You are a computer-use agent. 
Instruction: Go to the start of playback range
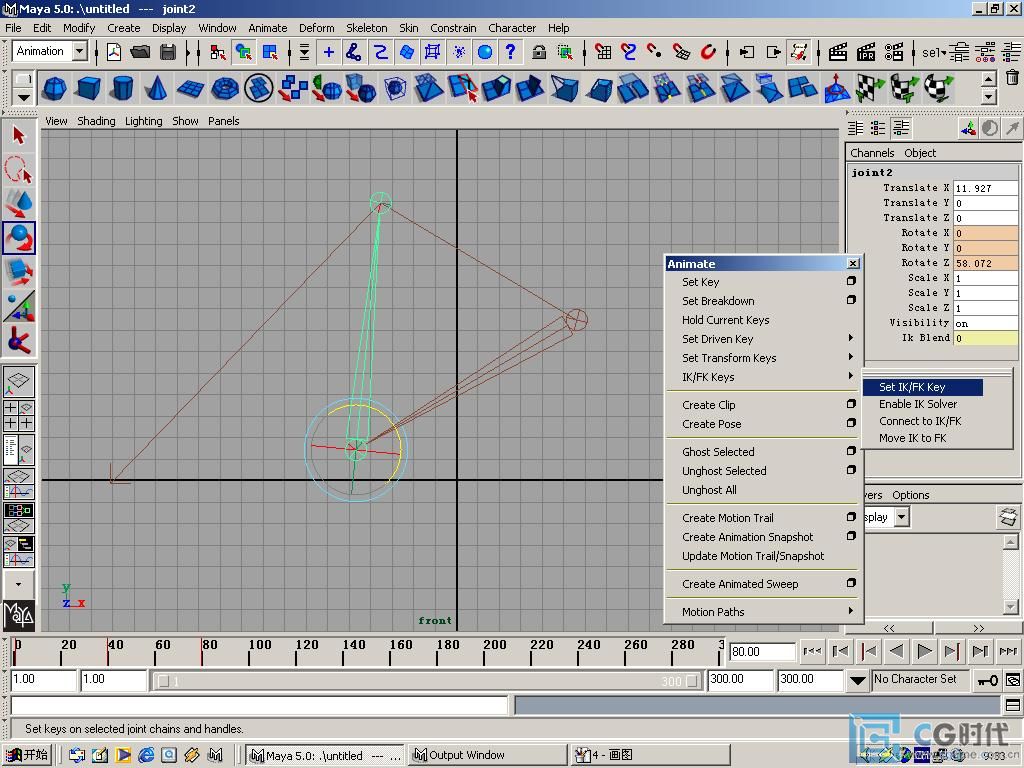coord(812,651)
